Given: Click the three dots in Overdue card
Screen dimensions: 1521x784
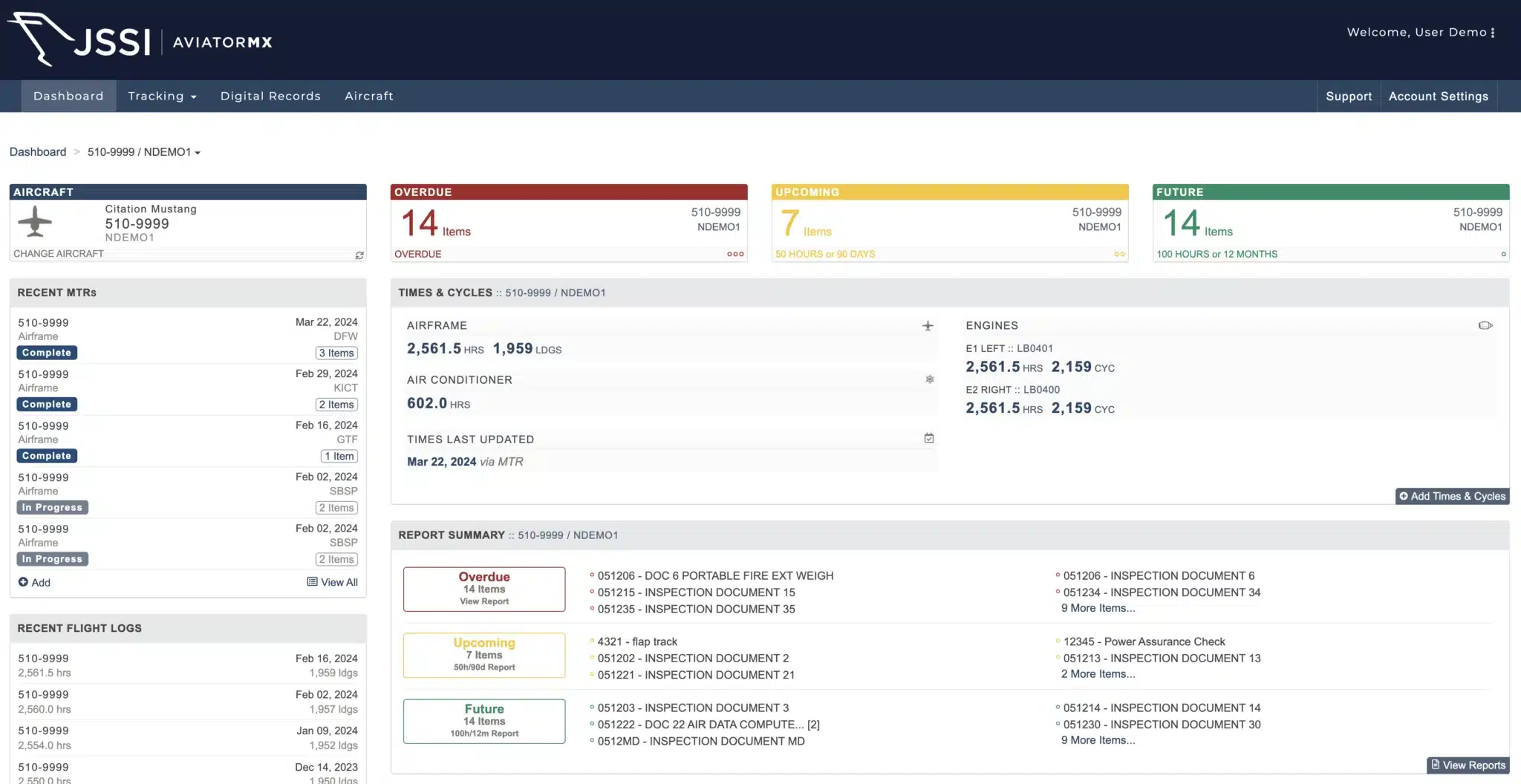Looking at the screenshot, I should (x=735, y=254).
